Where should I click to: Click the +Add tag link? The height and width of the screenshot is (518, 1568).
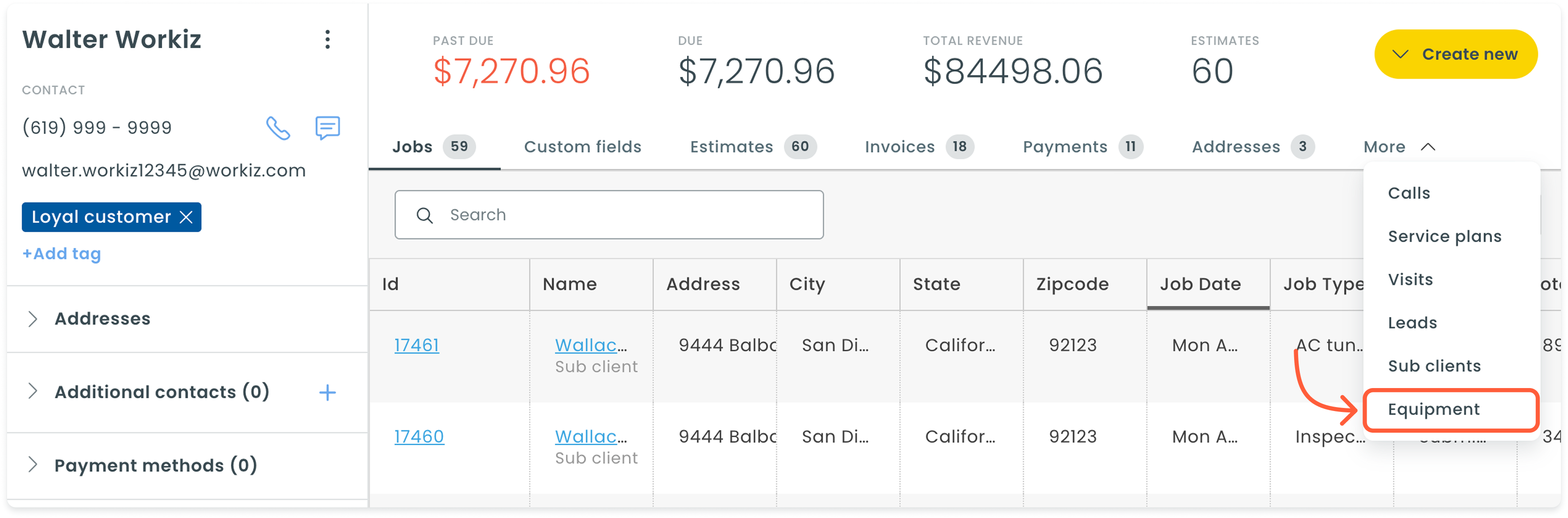[61, 254]
